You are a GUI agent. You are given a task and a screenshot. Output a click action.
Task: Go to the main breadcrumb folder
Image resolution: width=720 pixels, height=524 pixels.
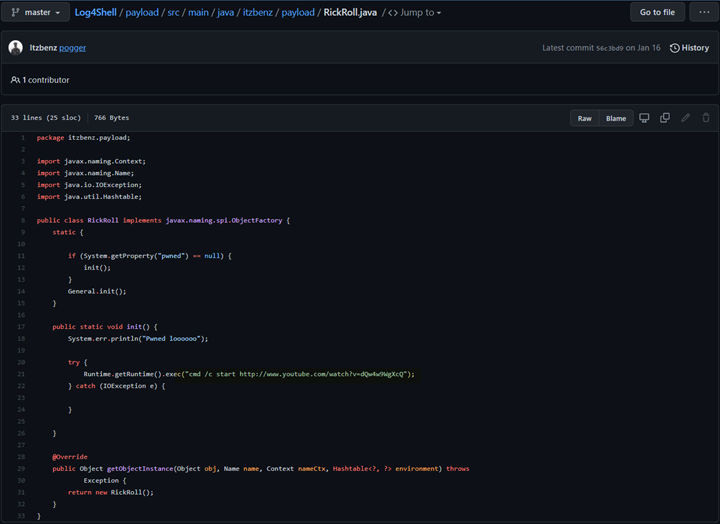[x=198, y=12]
